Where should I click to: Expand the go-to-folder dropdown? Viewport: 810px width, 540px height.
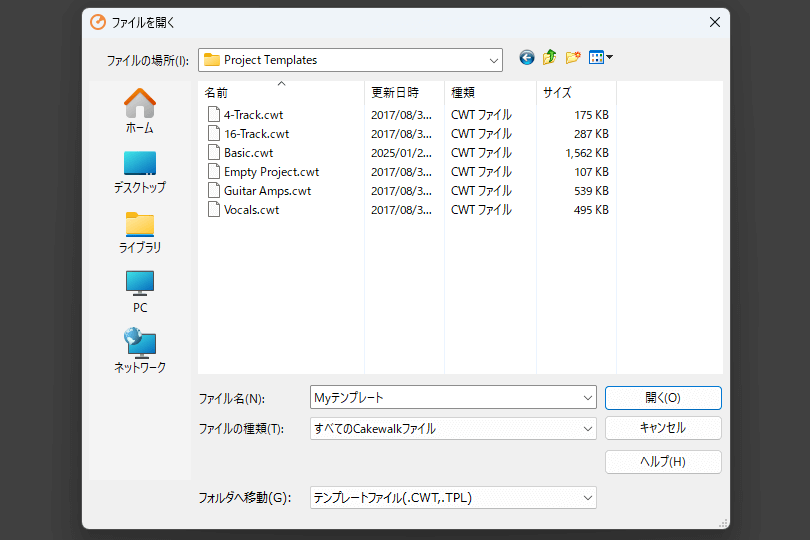tap(587, 497)
